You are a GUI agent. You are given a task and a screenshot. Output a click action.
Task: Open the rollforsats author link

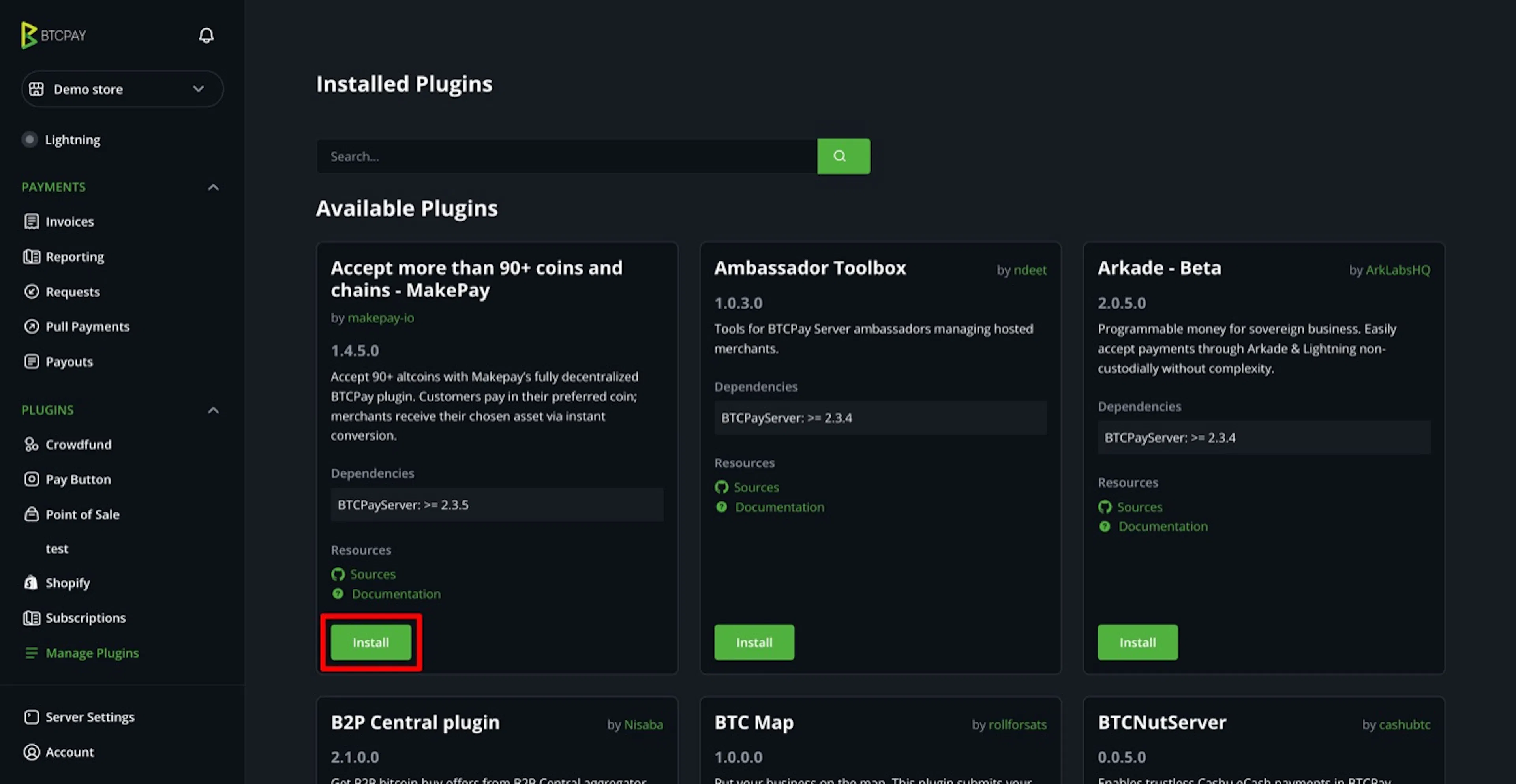[1017, 724]
